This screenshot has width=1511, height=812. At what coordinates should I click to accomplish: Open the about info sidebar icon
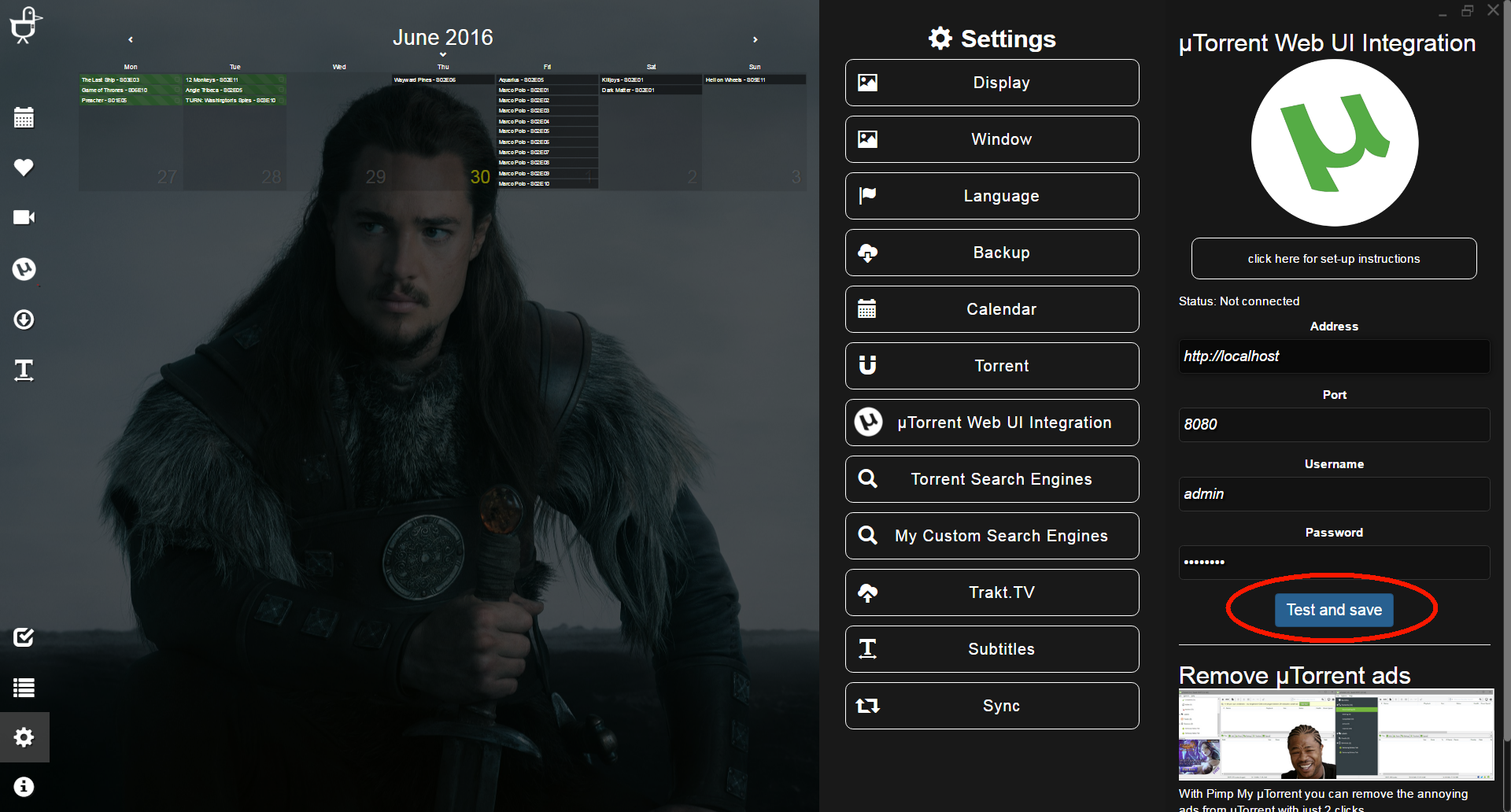tap(24, 787)
